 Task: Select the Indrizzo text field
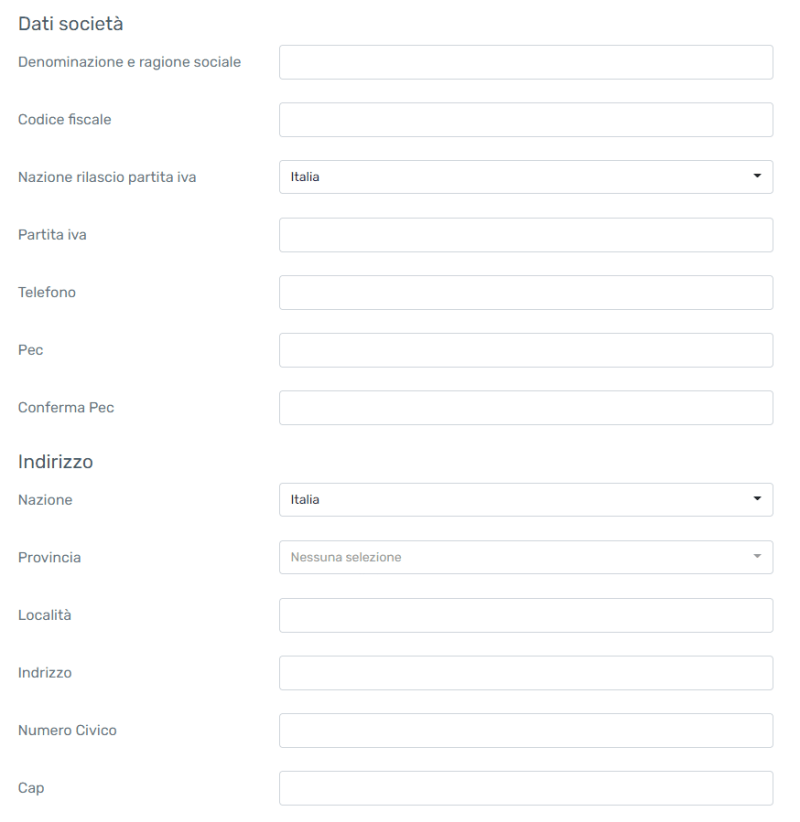tap(526, 673)
